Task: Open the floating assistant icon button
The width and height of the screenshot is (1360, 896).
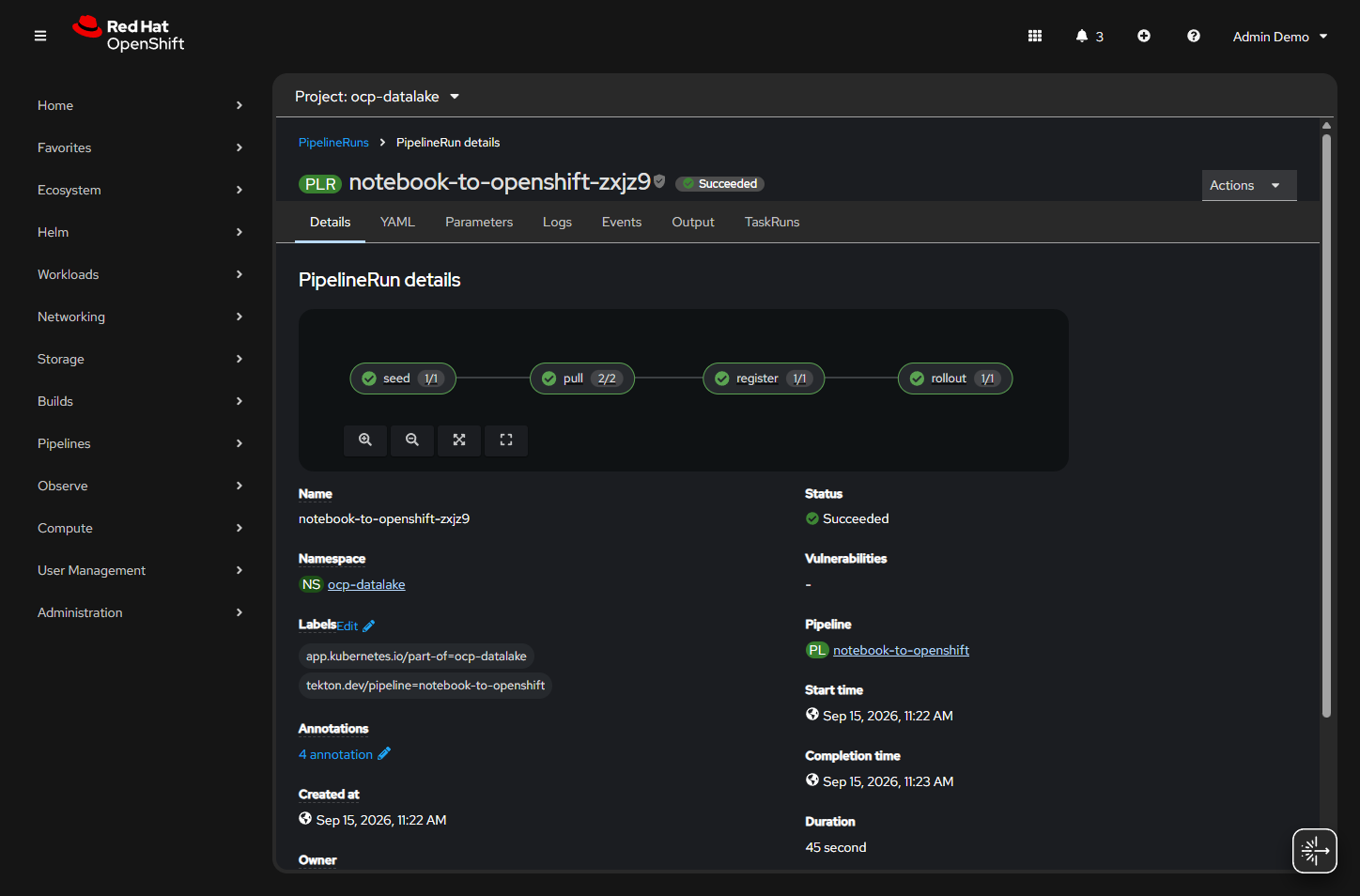Action: (x=1315, y=851)
